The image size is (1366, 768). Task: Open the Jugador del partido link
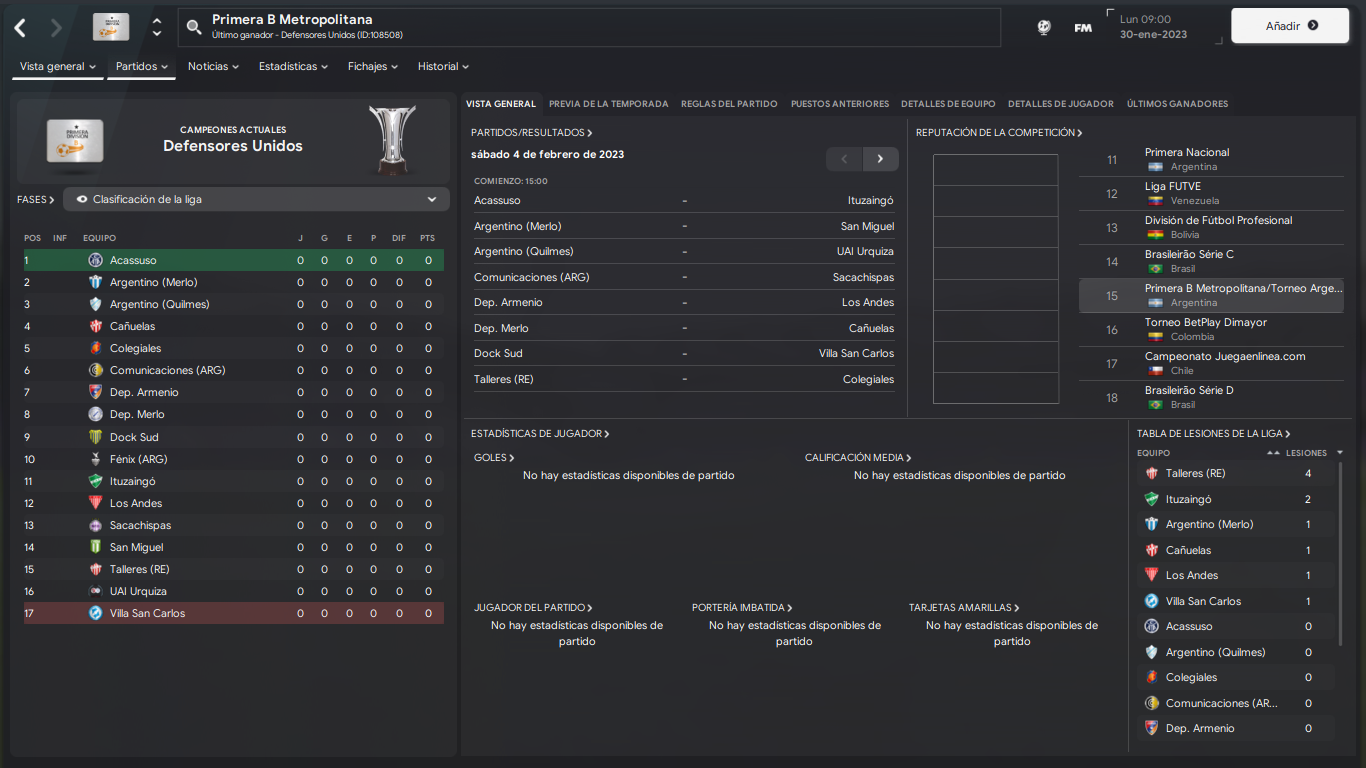point(533,608)
